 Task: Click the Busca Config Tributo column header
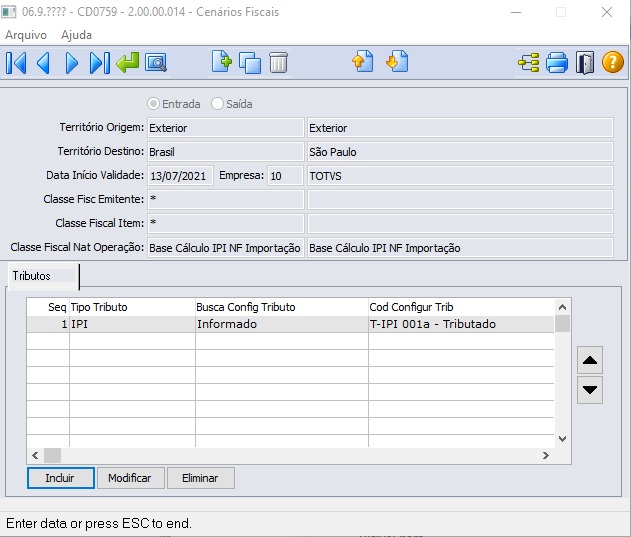(282, 307)
